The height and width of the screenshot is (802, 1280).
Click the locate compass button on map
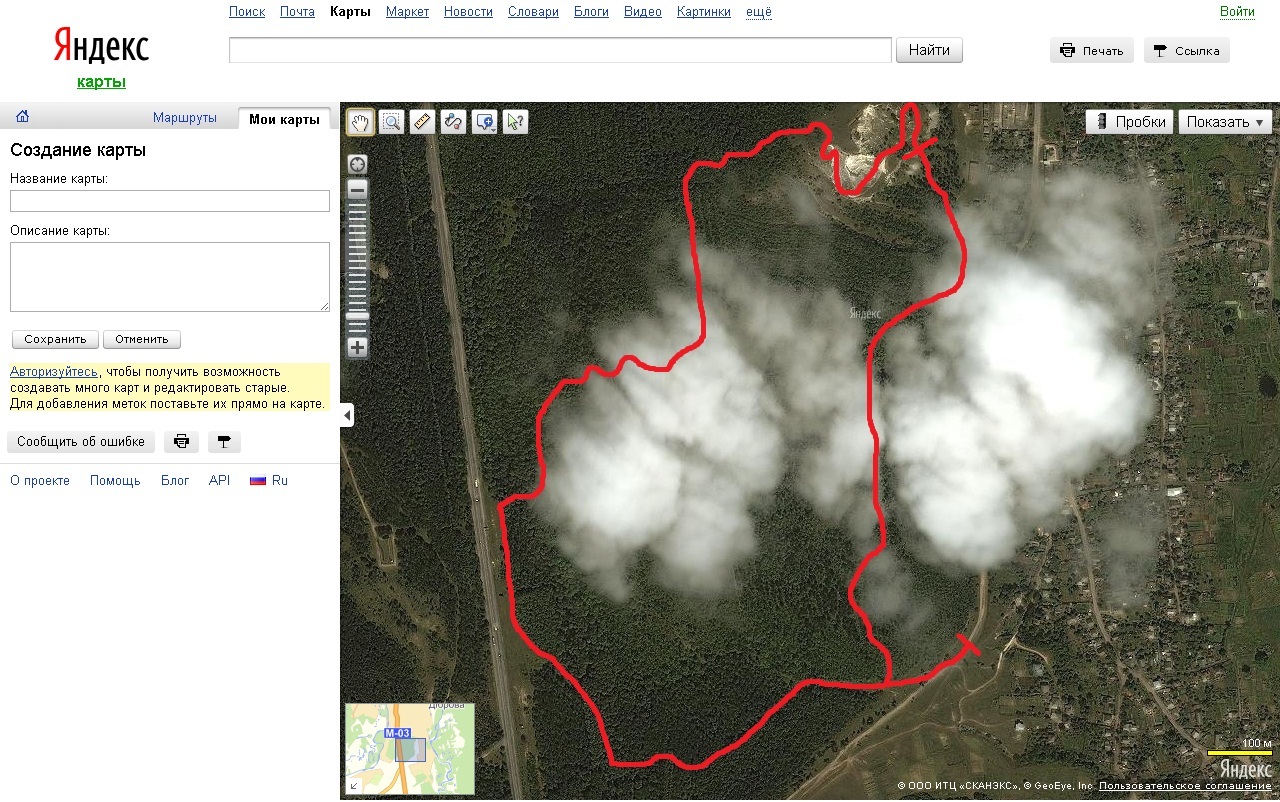pyautogui.click(x=357, y=164)
